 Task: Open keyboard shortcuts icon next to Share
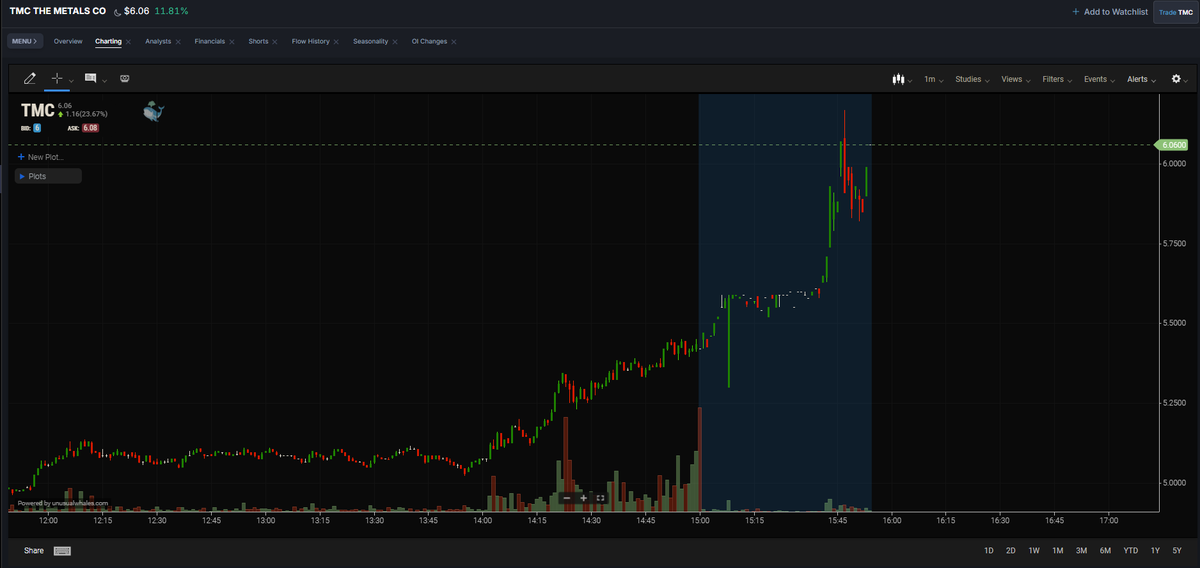click(62, 551)
